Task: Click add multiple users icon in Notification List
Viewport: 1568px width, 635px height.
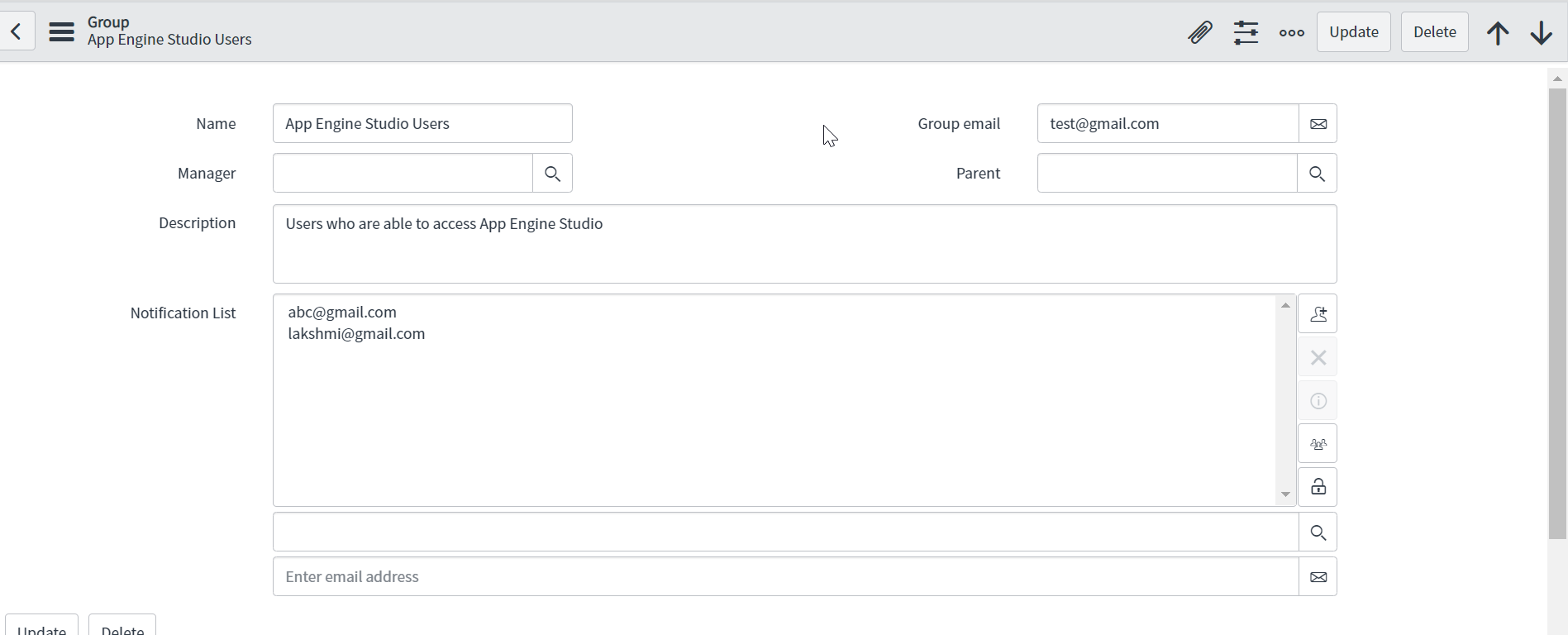Action: coord(1318,444)
